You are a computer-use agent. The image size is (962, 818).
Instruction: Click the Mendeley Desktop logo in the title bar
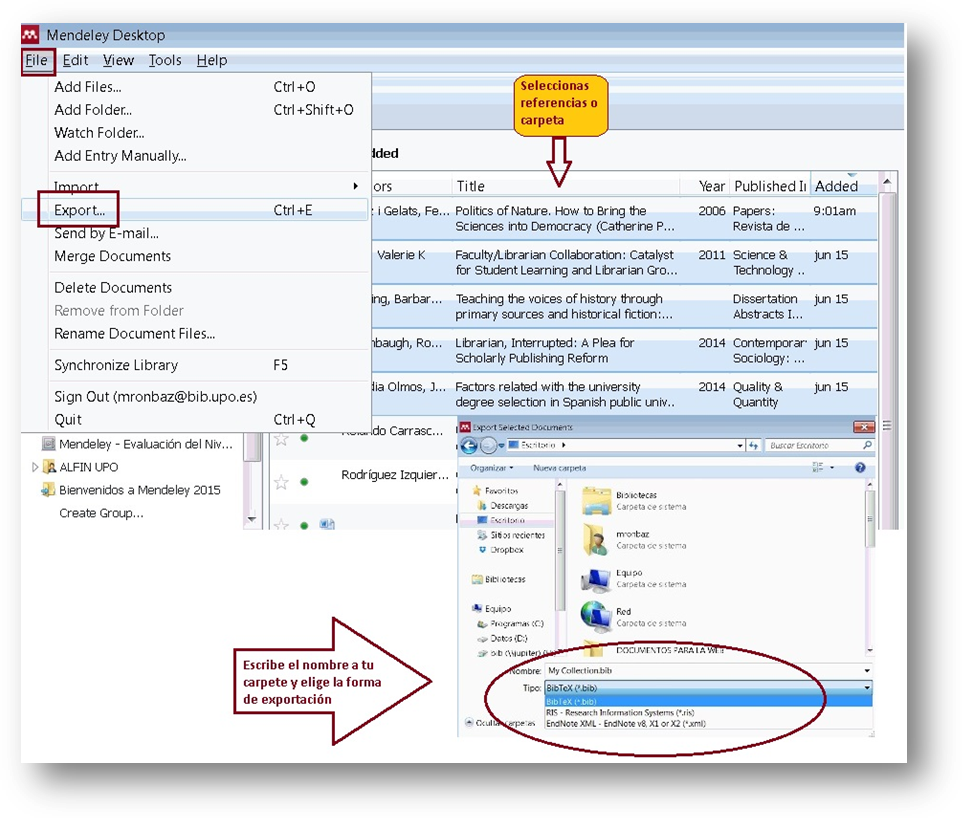30,34
